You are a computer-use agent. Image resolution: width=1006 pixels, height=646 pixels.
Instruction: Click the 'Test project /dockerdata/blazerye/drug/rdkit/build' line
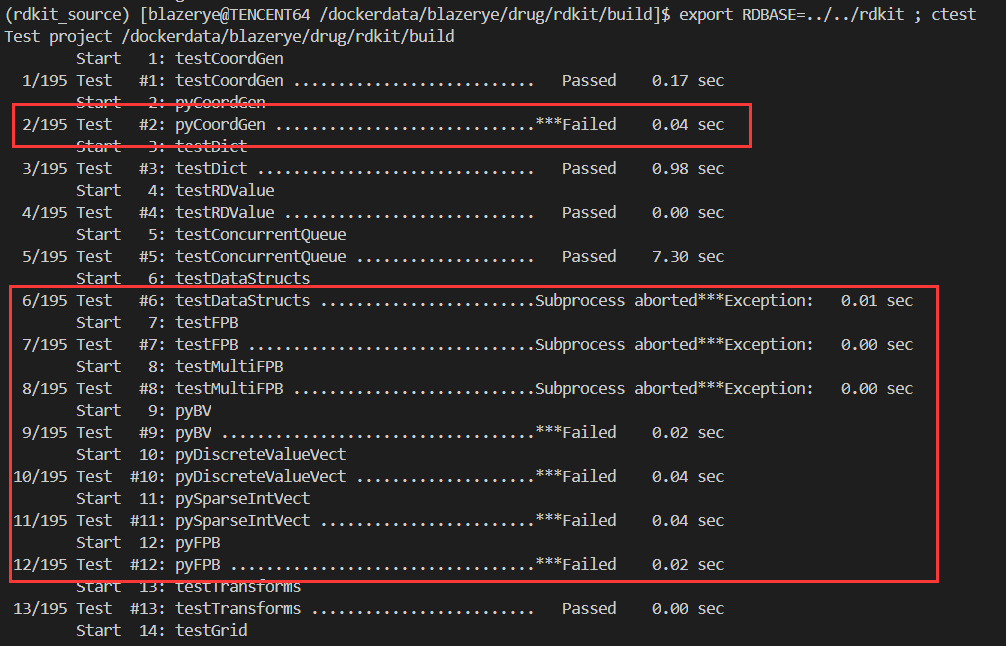tap(229, 37)
